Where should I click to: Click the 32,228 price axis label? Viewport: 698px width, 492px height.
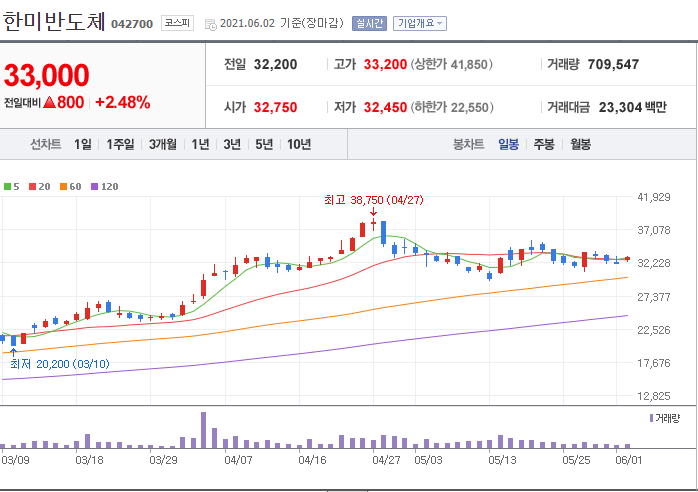(x=654, y=263)
